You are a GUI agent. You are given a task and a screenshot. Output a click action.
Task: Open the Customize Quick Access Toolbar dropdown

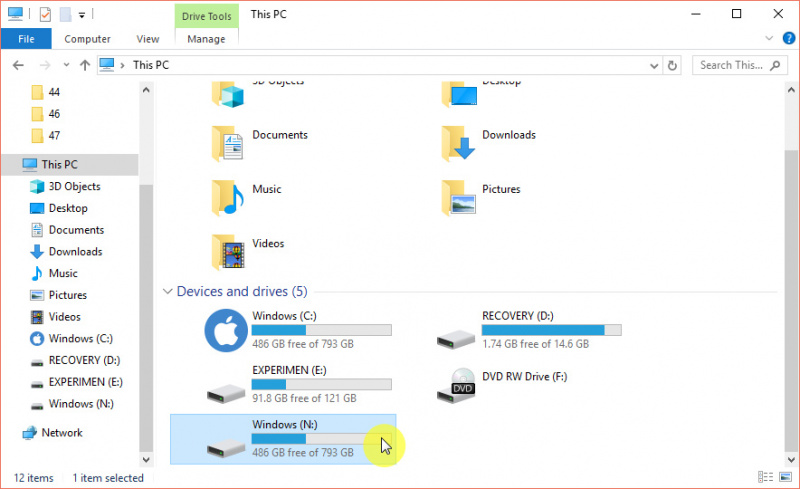click(x=82, y=15)
